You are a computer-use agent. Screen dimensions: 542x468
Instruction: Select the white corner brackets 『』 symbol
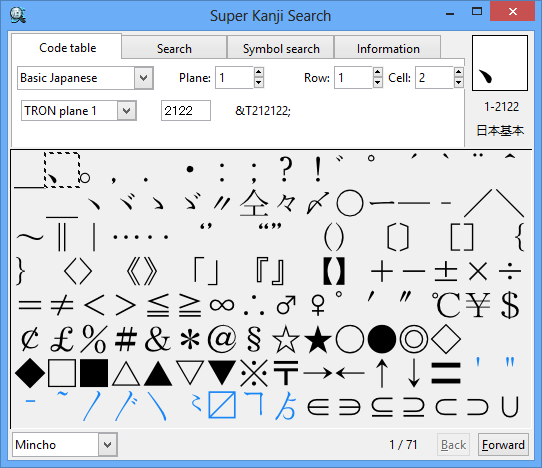(x=270, y=271)
